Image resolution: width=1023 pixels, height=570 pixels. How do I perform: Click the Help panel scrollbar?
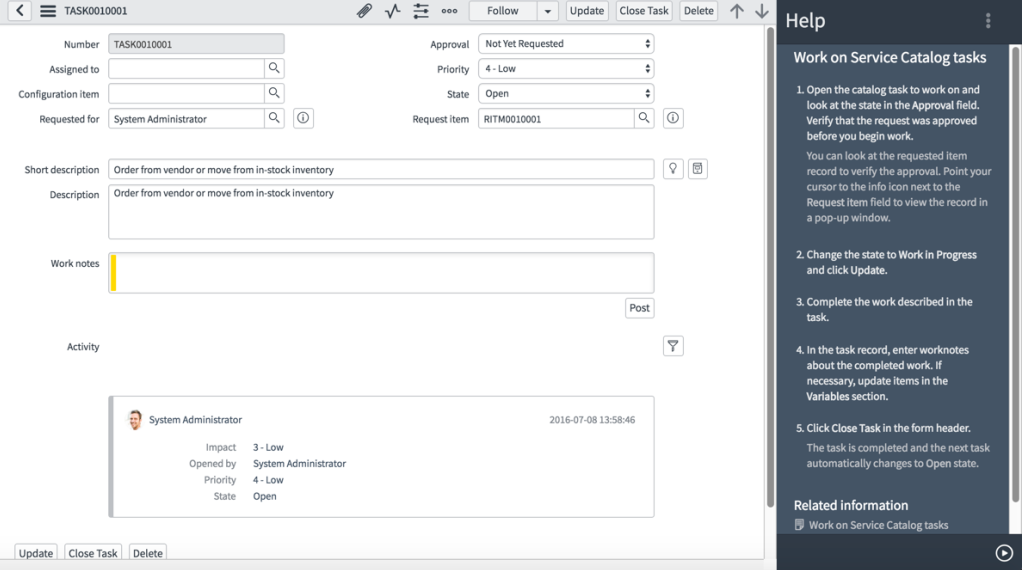(x=1015, y=274)
